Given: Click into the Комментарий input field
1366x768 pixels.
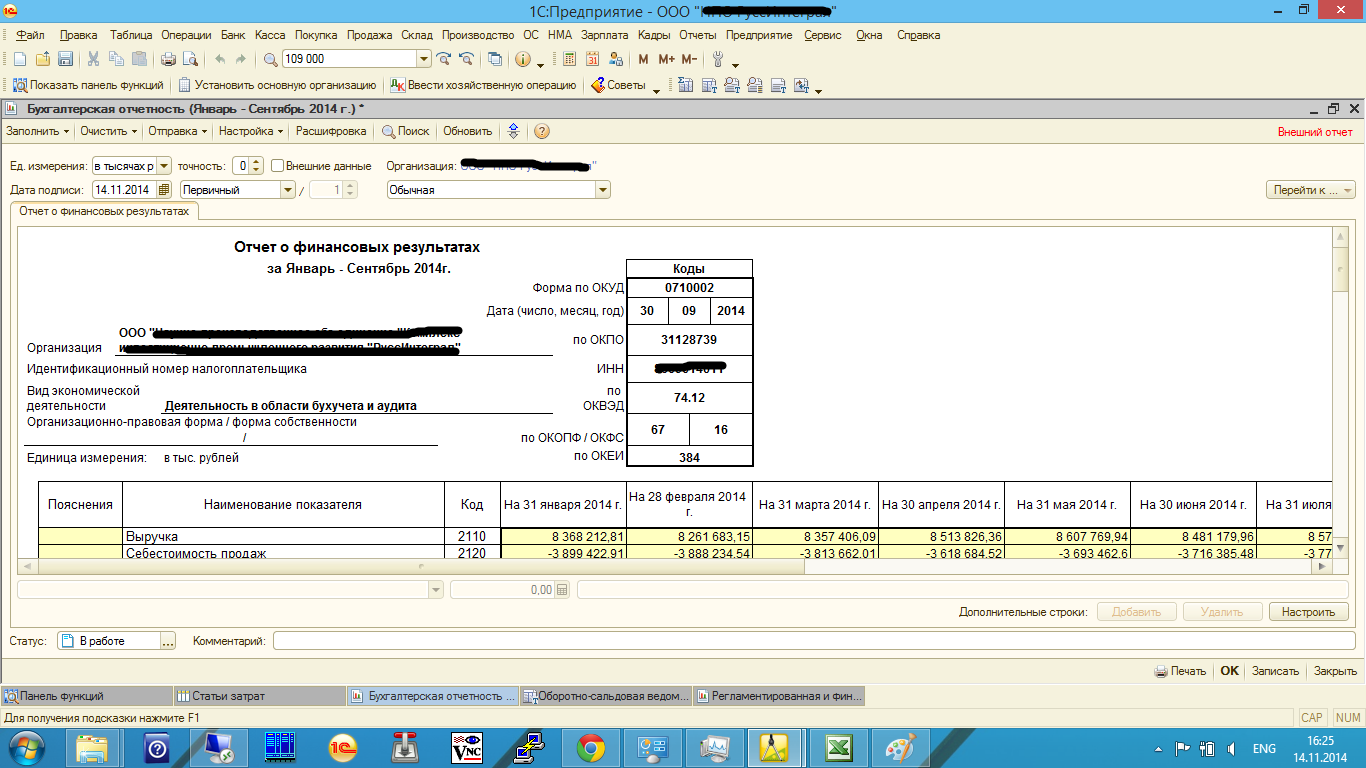Looking at the screenshot, I should tap(814, 641).
